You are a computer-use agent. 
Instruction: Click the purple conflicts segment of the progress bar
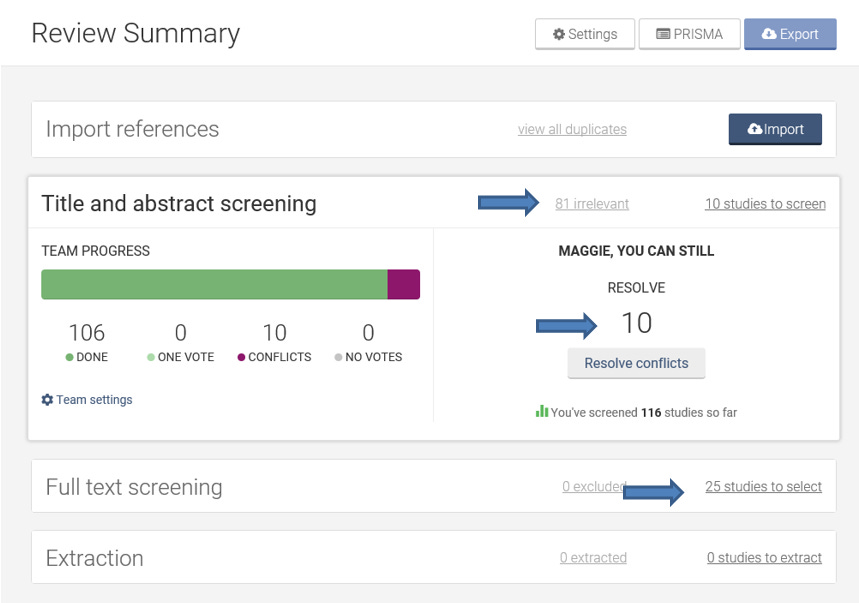pyautogui.click(x=404, y=283)
